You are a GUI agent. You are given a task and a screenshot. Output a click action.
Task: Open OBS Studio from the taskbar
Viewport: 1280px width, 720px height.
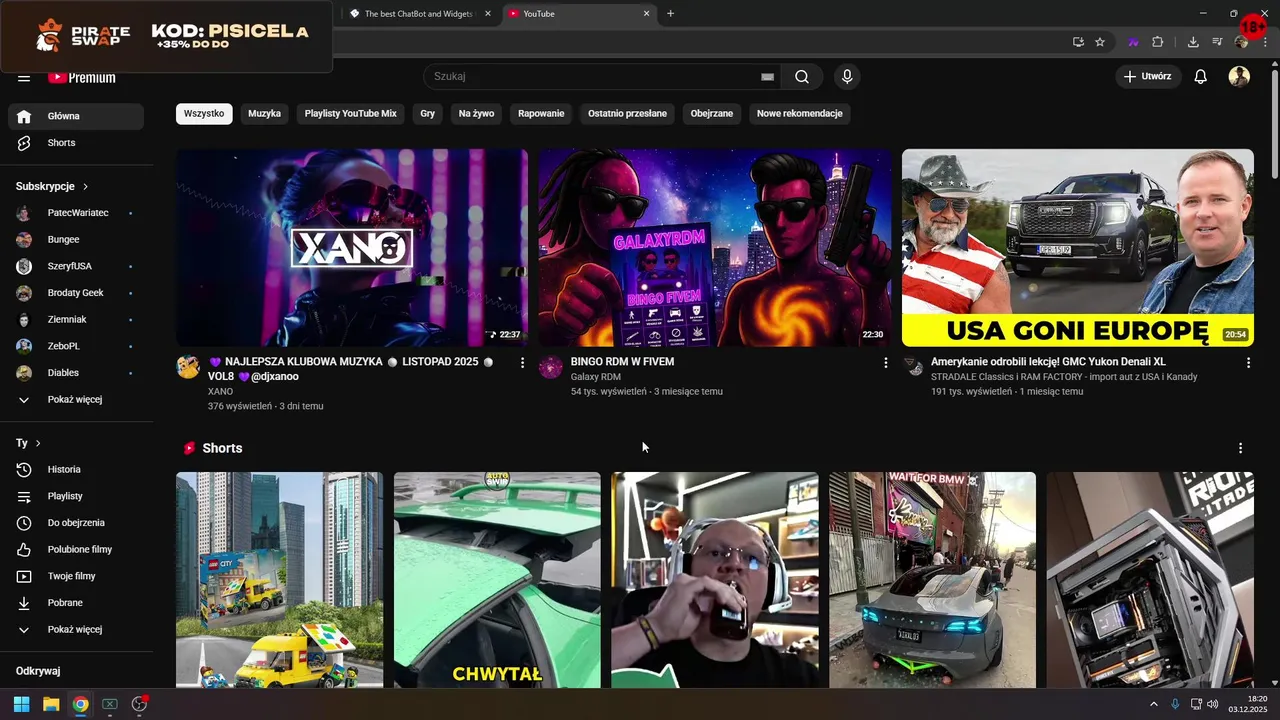pos(139,704)
